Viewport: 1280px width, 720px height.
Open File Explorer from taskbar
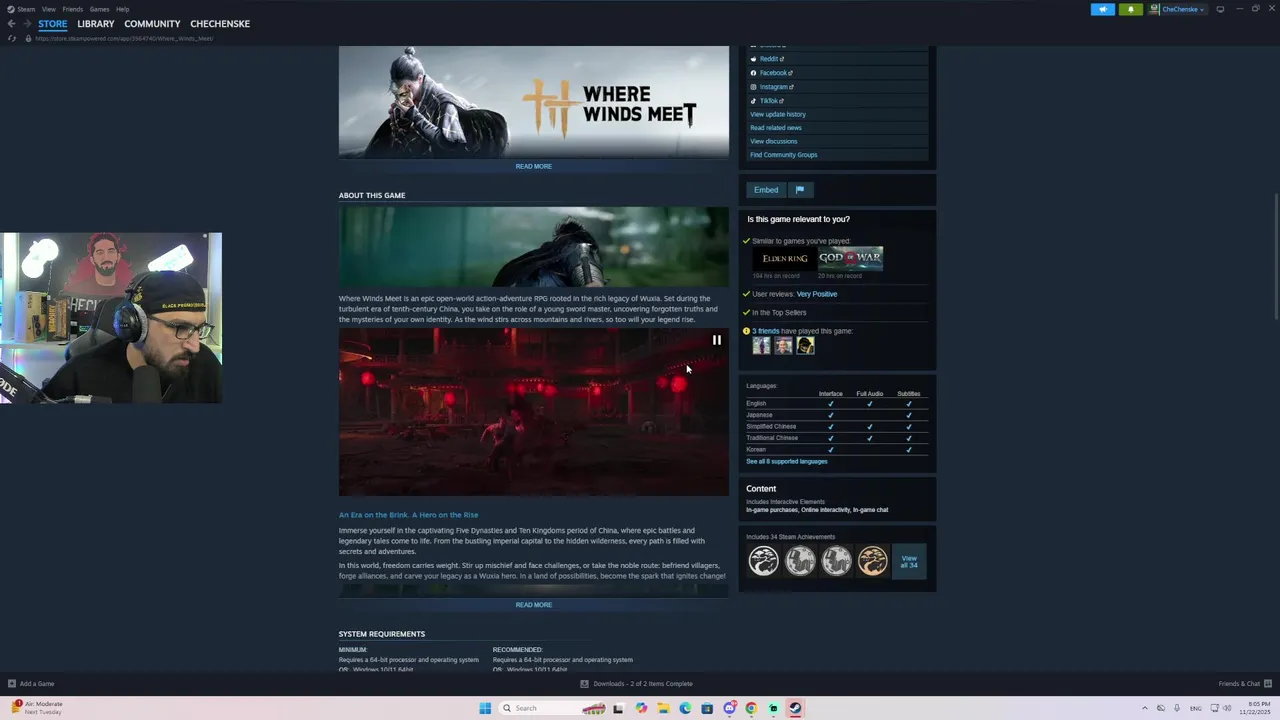coord(663,708)
